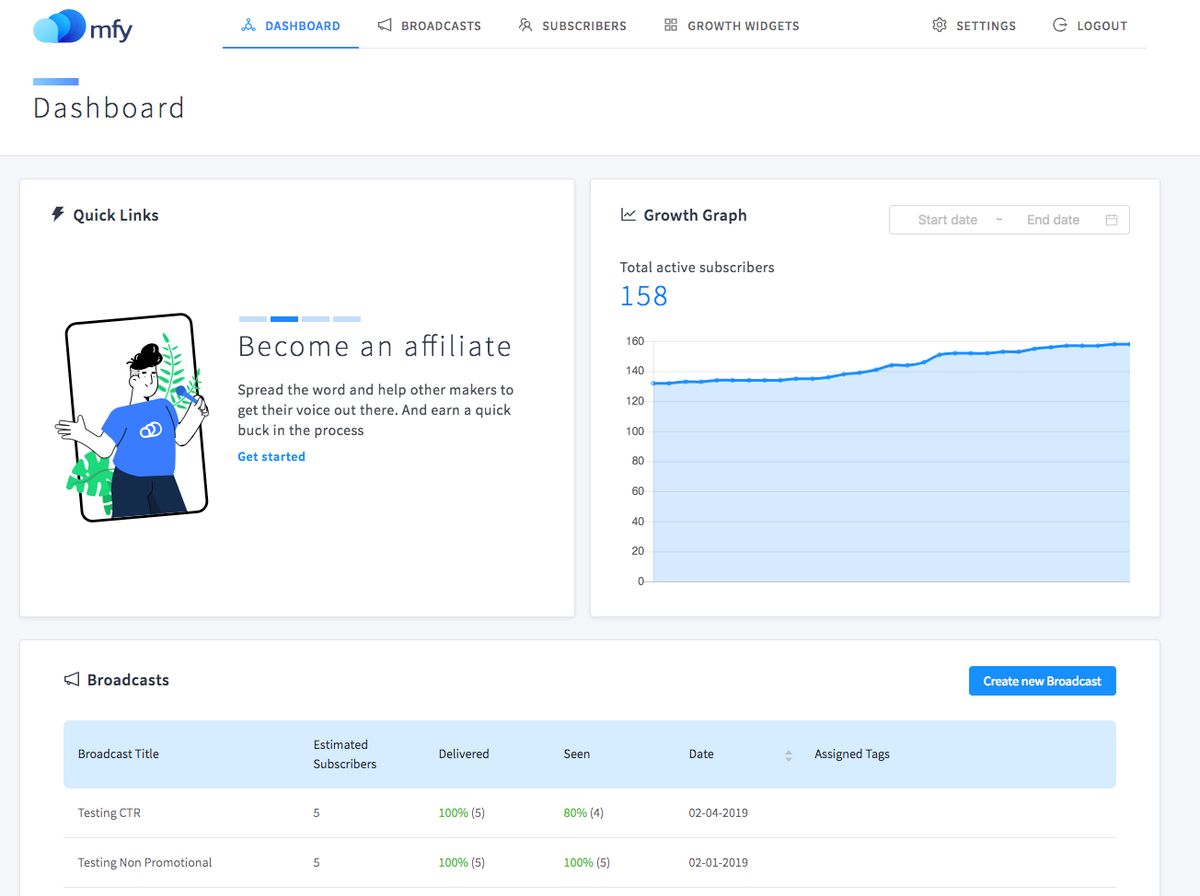Follow the Get started affiliate link

coord(271,456)
